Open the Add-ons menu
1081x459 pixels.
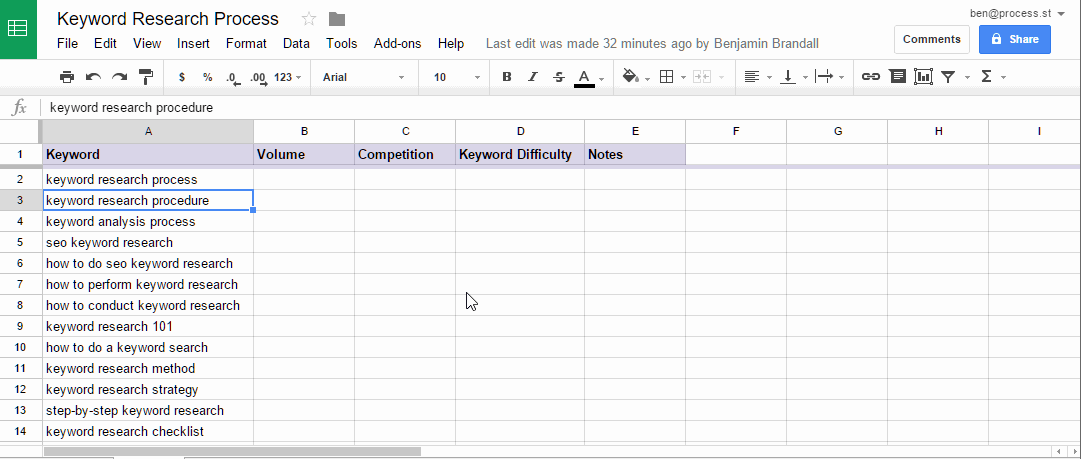[x=397, y=44]
